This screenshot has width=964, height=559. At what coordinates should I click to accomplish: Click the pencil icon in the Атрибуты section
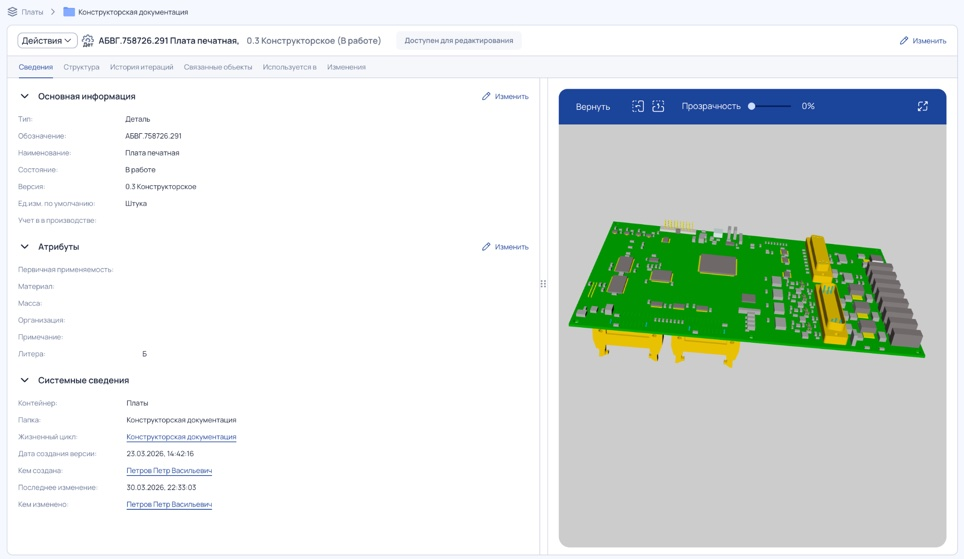486,247
